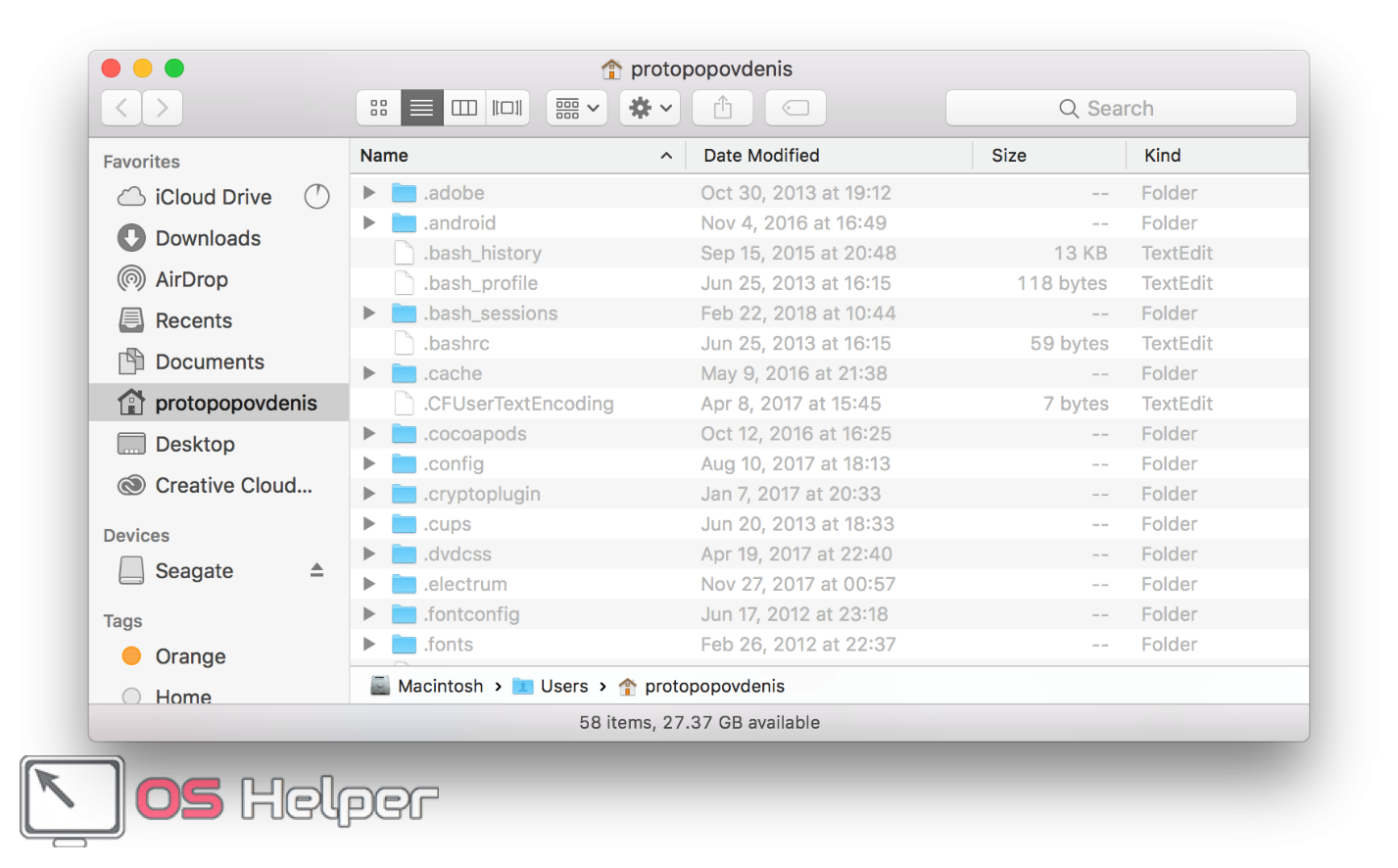Switch to Cover Flow view

(x=507, y=108)
